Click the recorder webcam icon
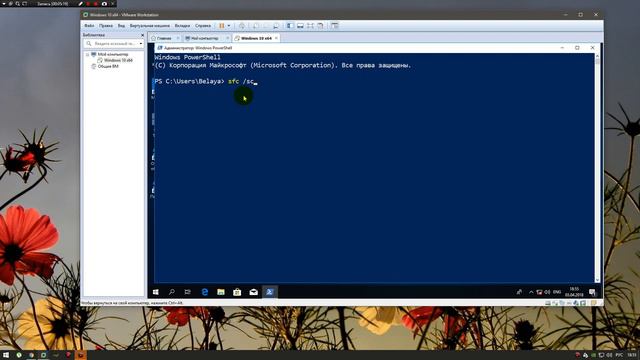Screen dimensions: 640x360 pyautogui.click(x=104, y=4)
